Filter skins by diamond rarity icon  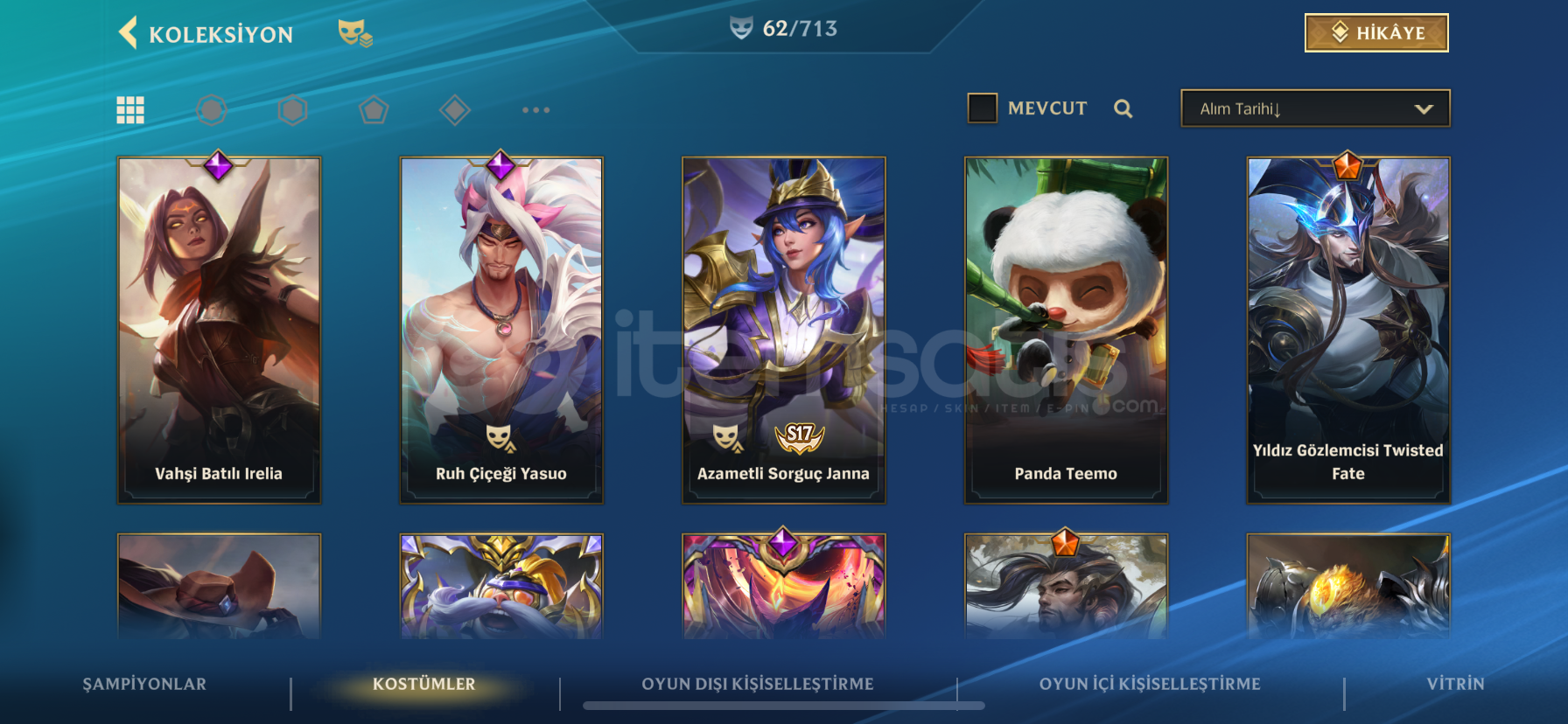(x=455, y=110)
